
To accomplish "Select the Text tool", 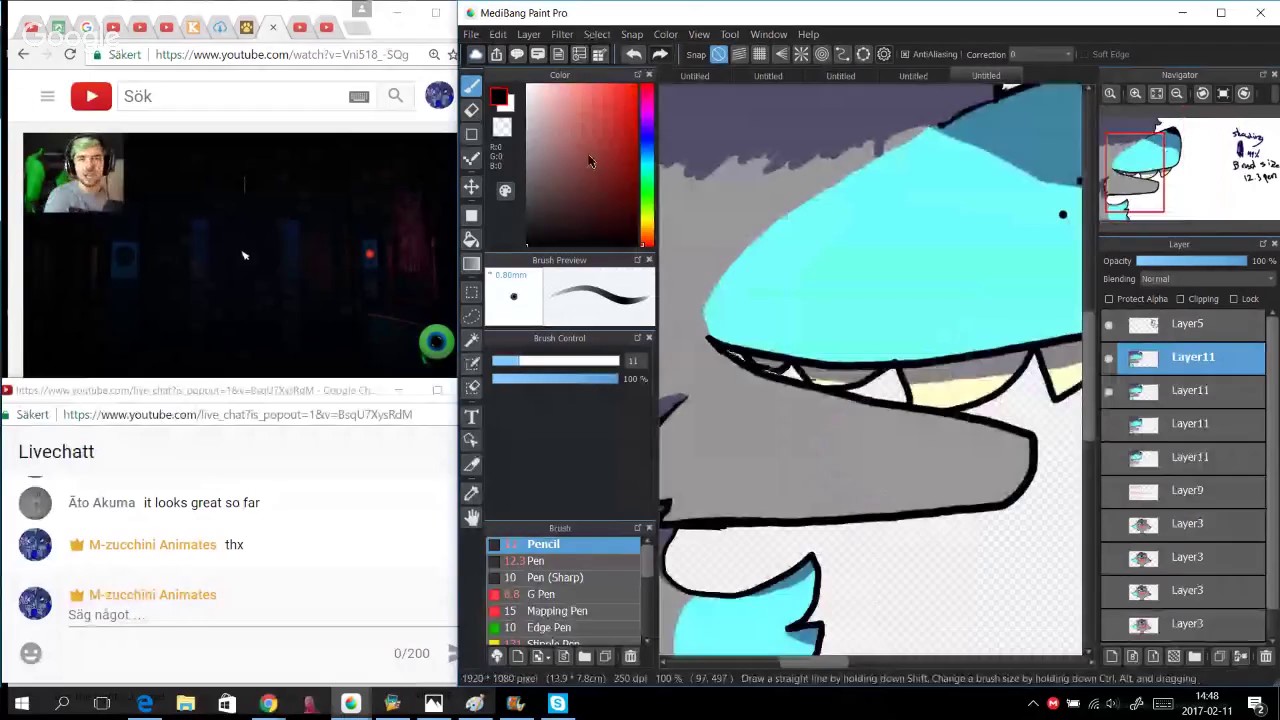I will pyautogui.click(x=472, y=416).
